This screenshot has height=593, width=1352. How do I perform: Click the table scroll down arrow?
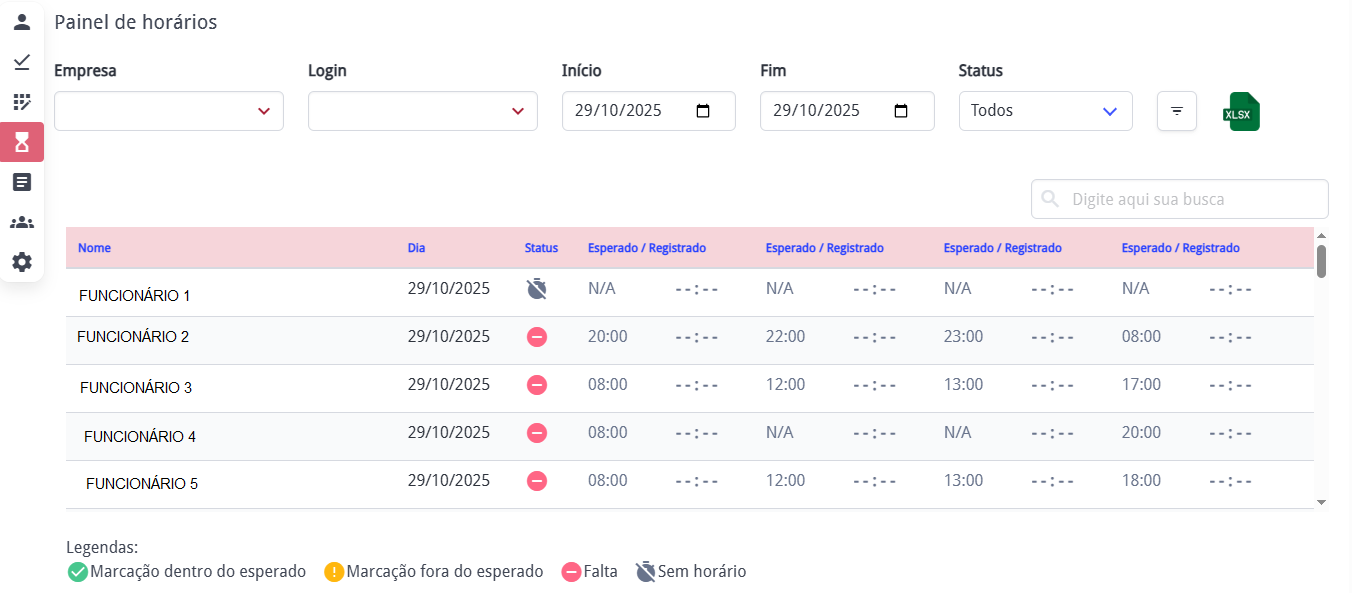click(1321, 502)
